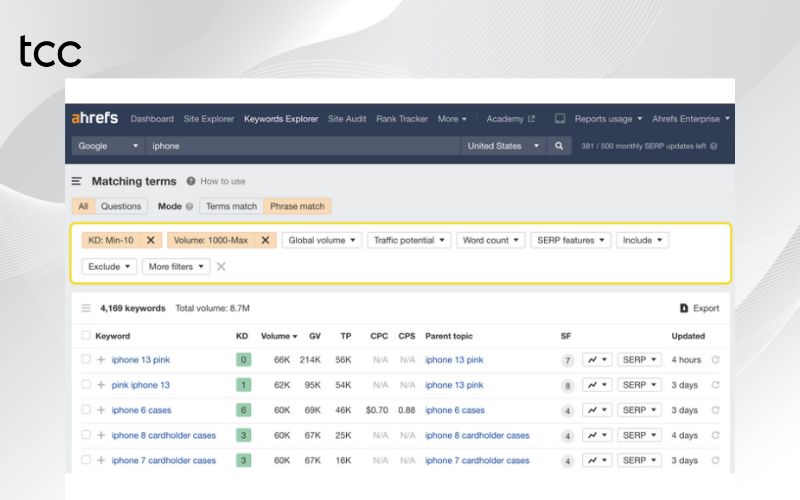Click the Ahrefs logo
Image resolution: width=800 pixels, height=500 pixels.
tap(95, 118)
